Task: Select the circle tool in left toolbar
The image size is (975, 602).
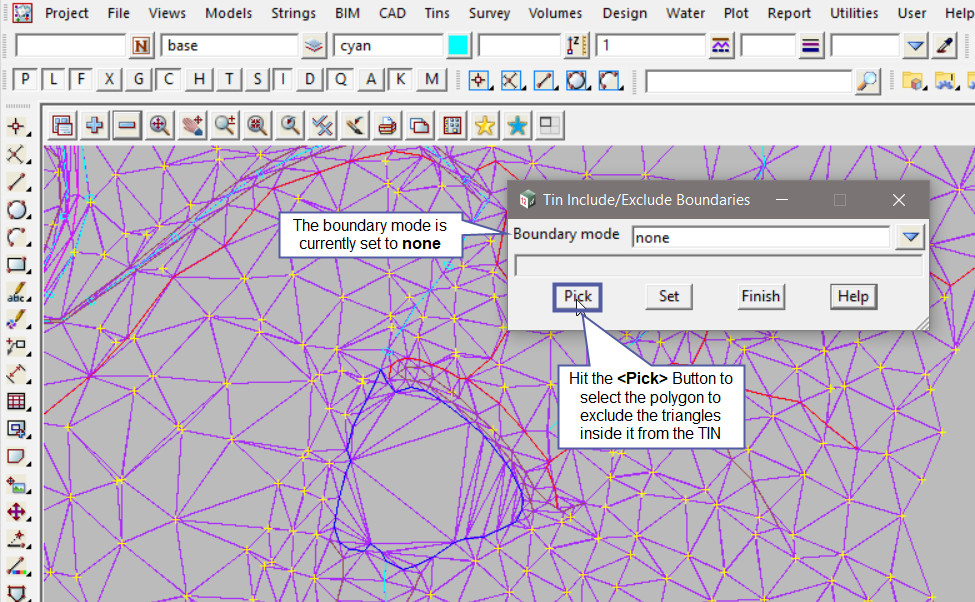Action: point(17,210)
